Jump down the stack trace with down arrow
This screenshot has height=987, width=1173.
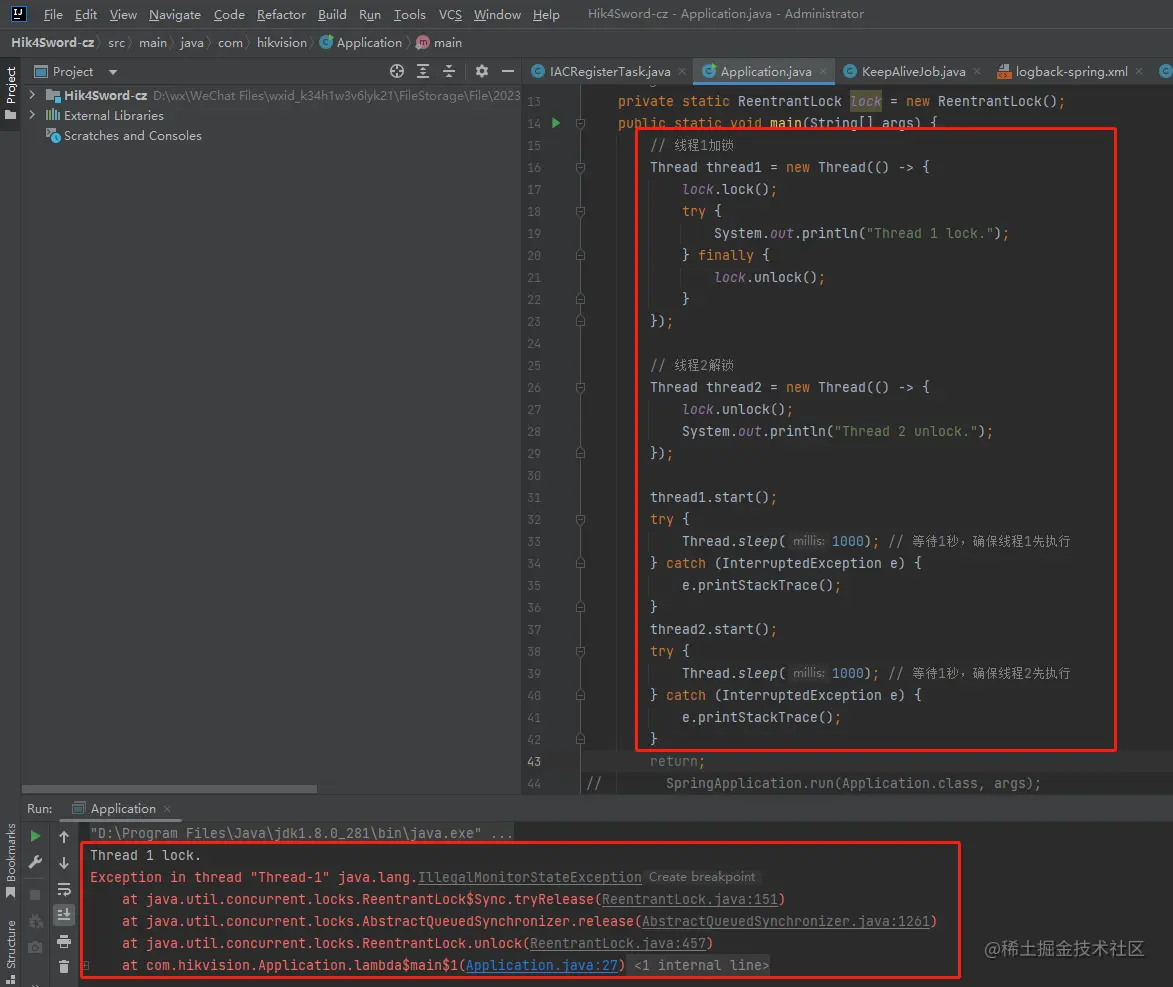pos(64,863)
